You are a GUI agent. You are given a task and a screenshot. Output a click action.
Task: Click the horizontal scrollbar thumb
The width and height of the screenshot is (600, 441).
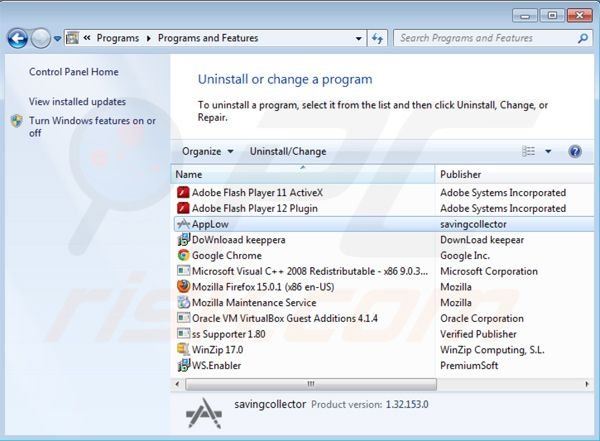pyautogui.click(x=311, y=384)
